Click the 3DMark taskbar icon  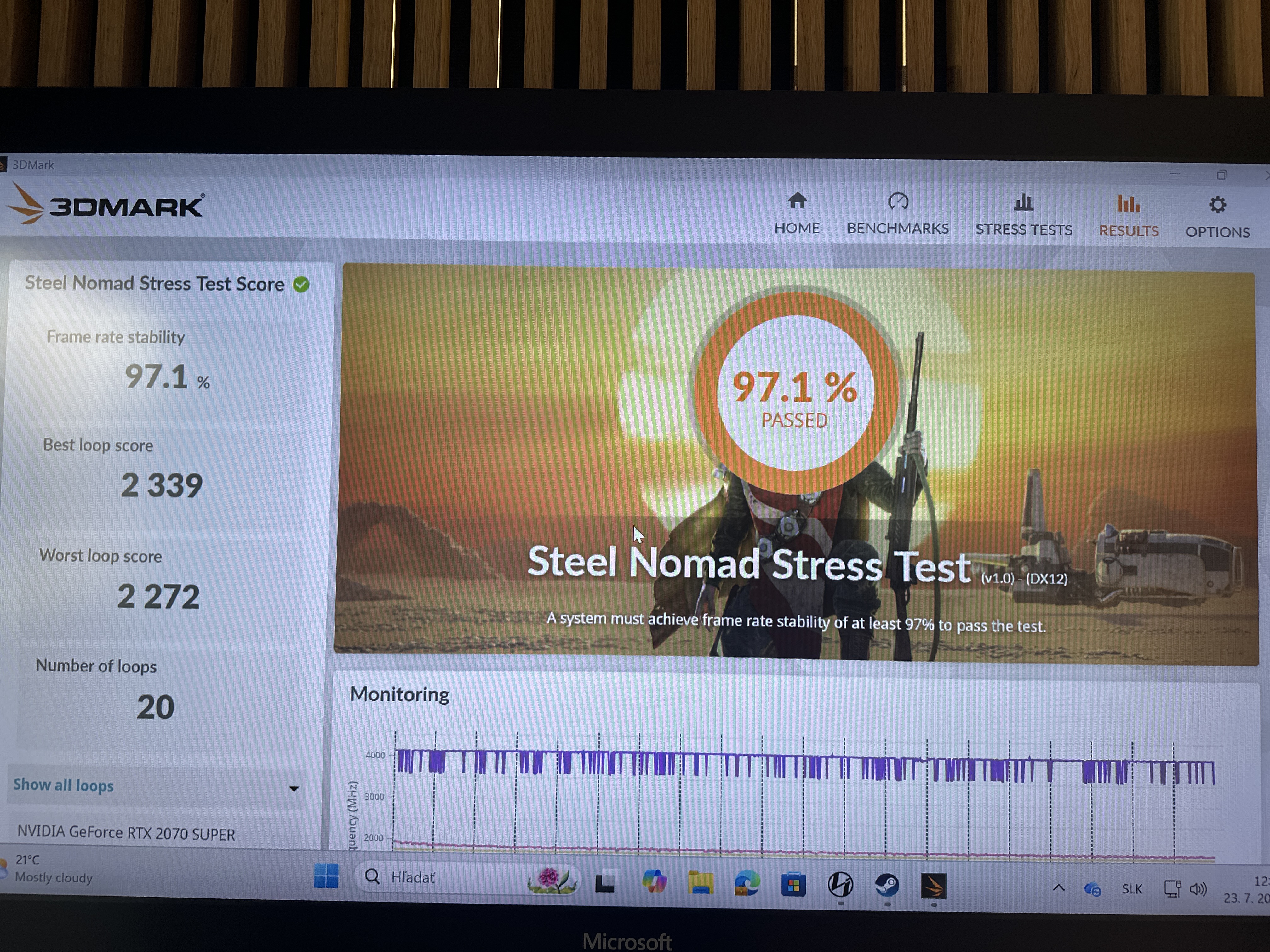click(x=934, y=886)
